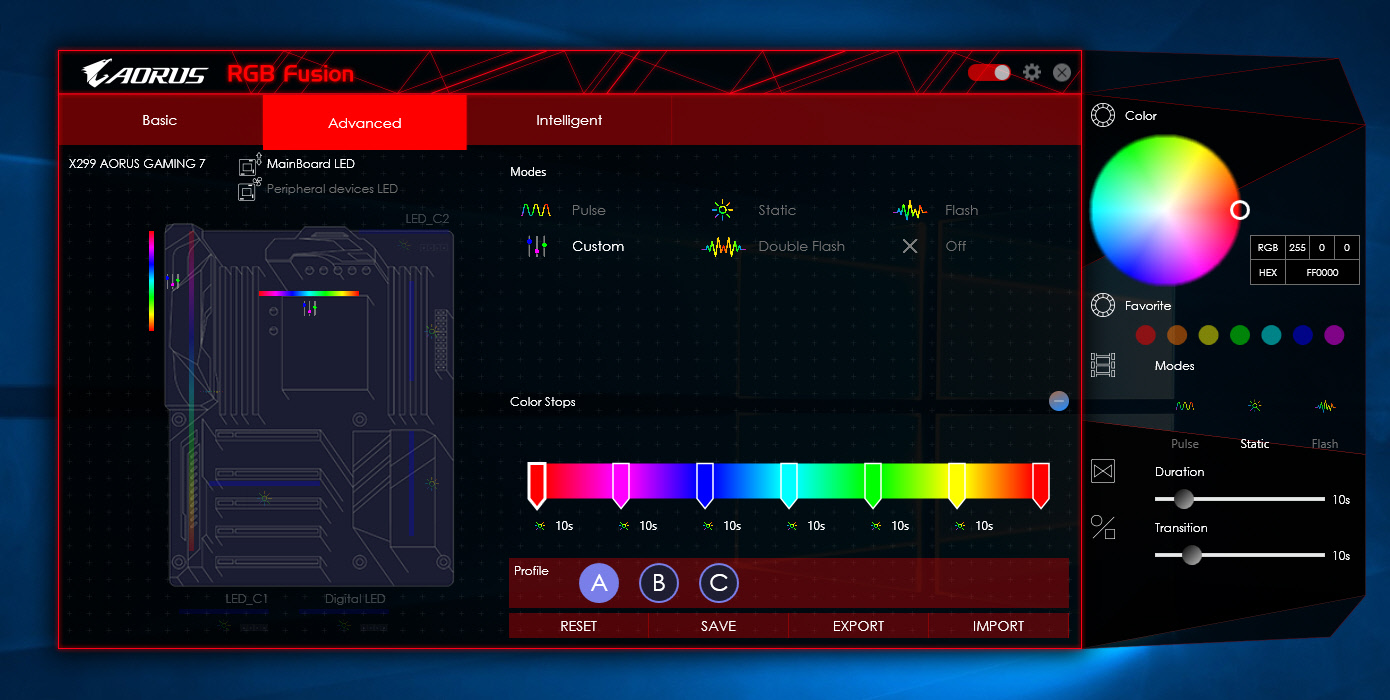Turn LEDs off with the X icon
1390x700 pixels.
coord(910,246)
